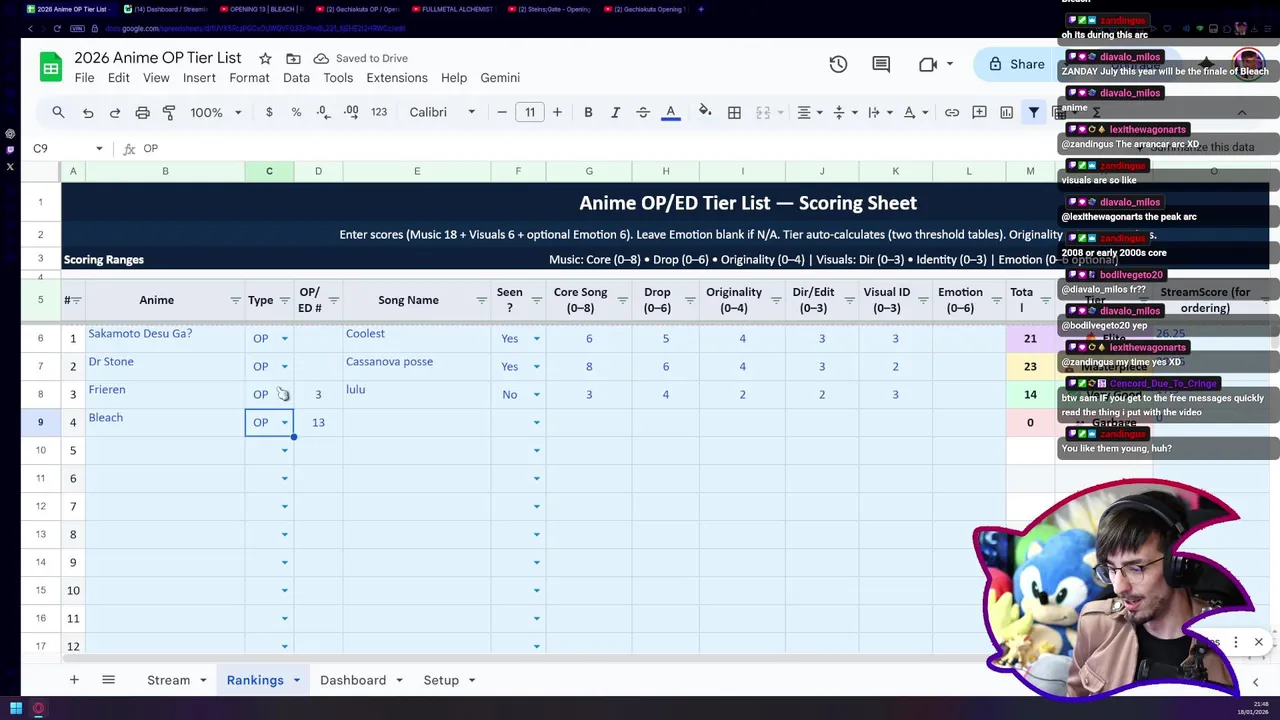The height and width of the screenshot is (720, 1280).
Task: Click the undo arrow
Action: pyautogui.click(x=88, y=112)
